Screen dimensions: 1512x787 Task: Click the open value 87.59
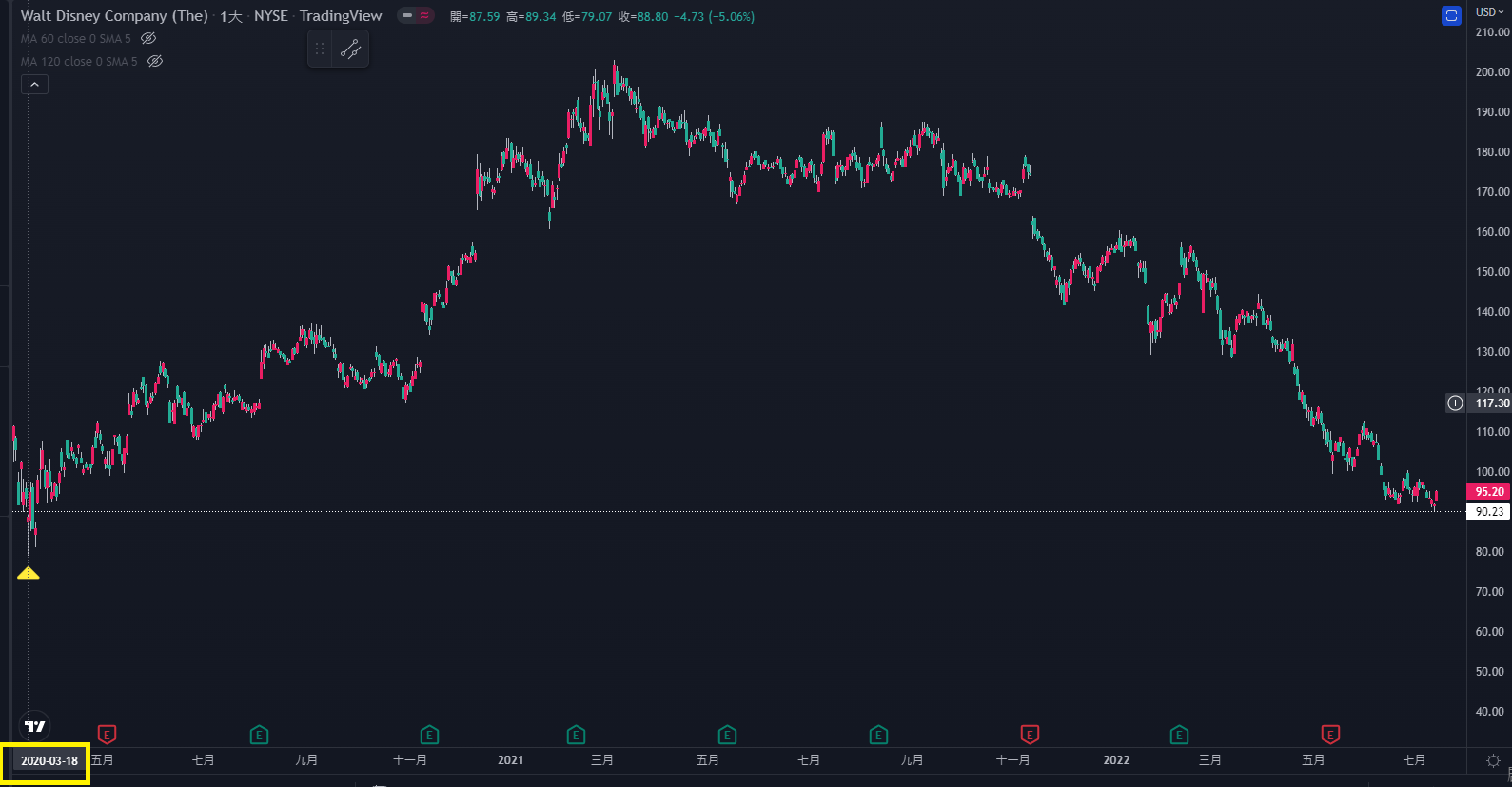[483, 16]
